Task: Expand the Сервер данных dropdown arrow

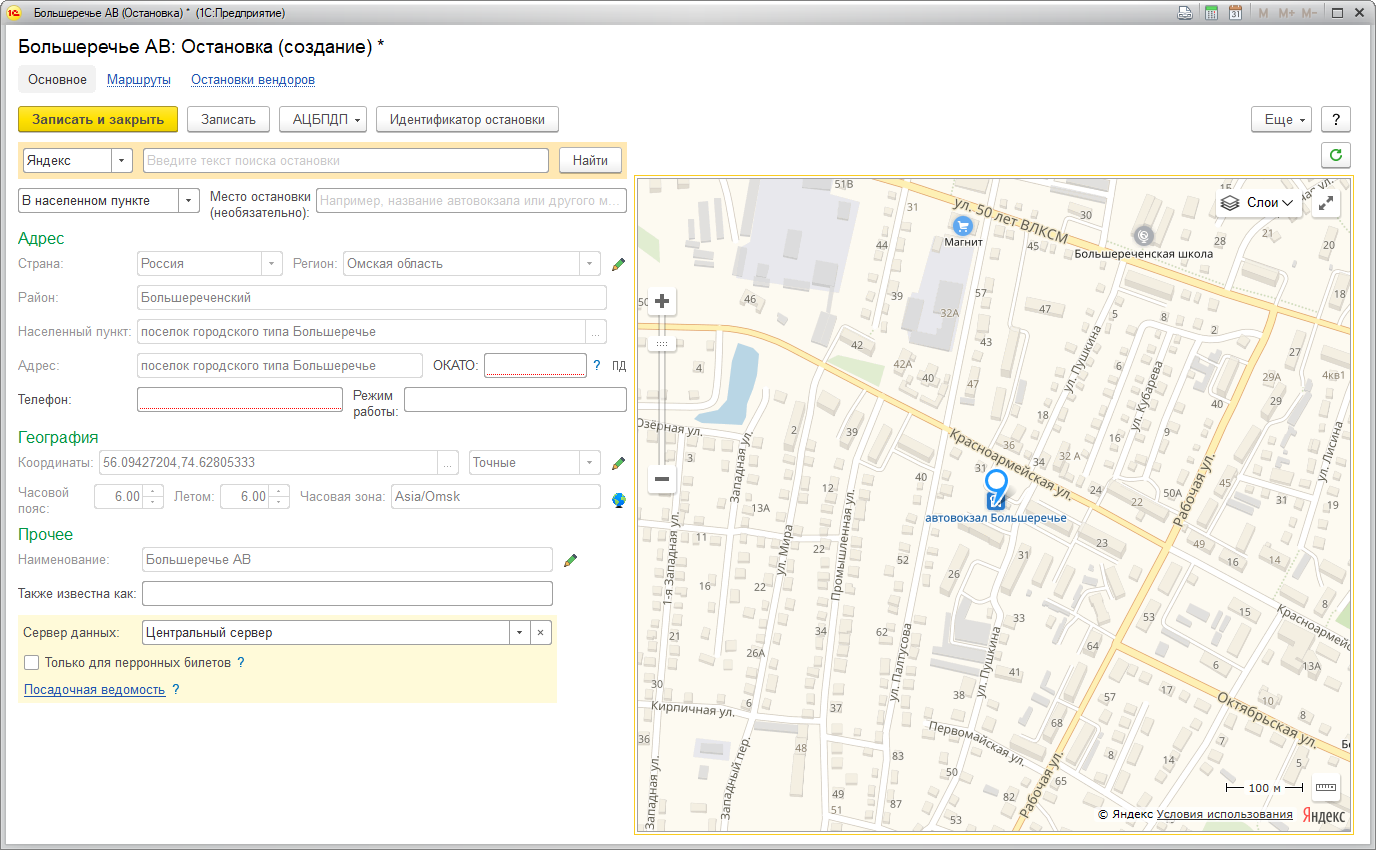Action: [519, 633]
